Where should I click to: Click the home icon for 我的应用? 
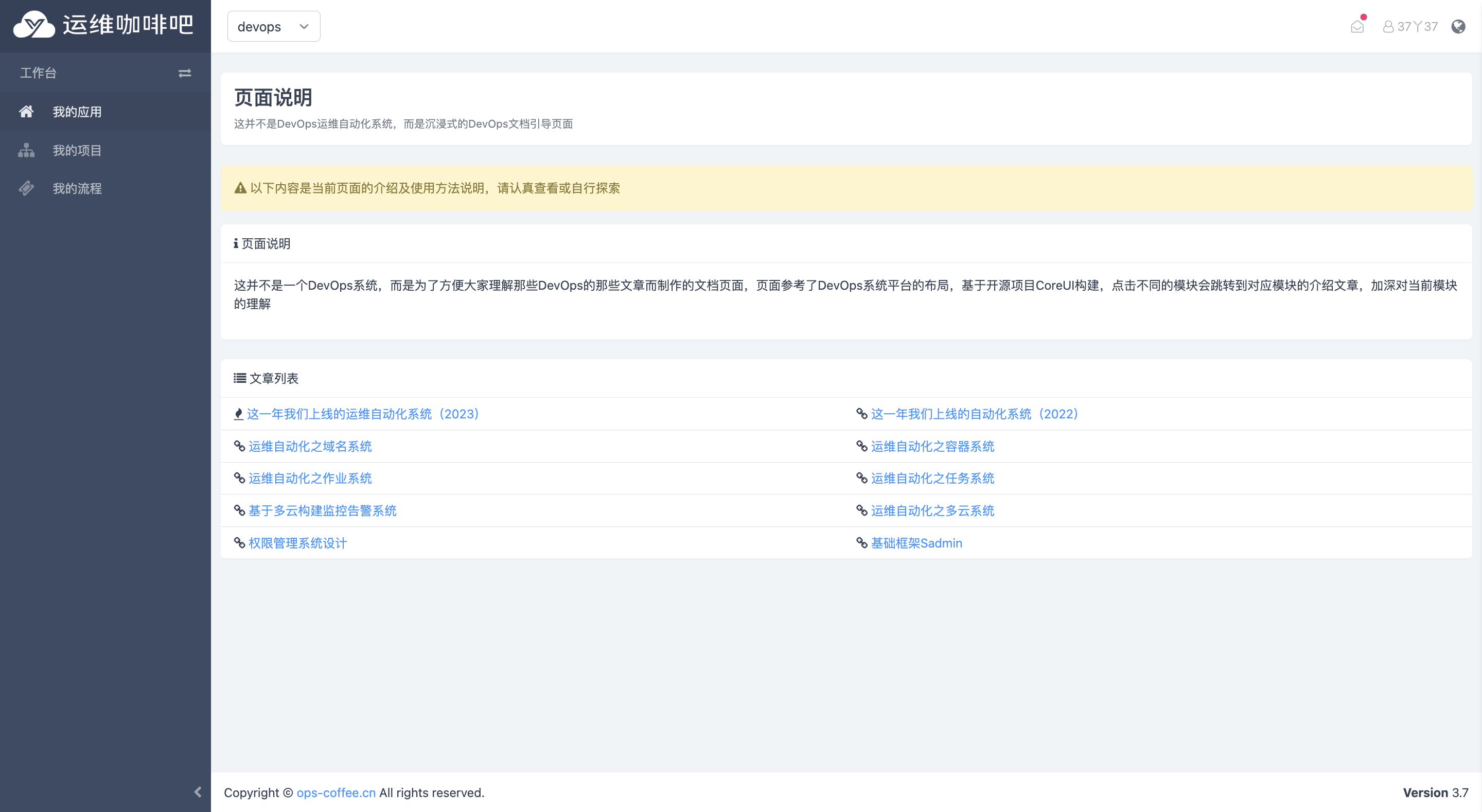click(26, 112)
